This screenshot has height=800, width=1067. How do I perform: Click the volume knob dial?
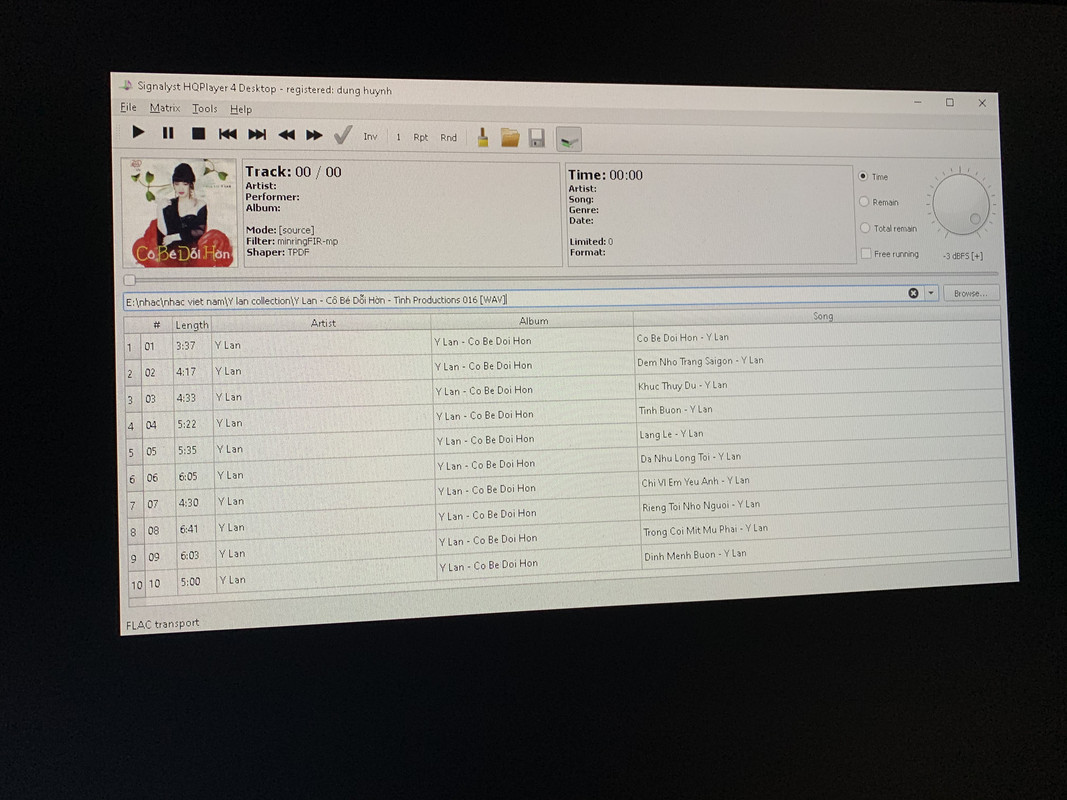click(x=960, y=203)
